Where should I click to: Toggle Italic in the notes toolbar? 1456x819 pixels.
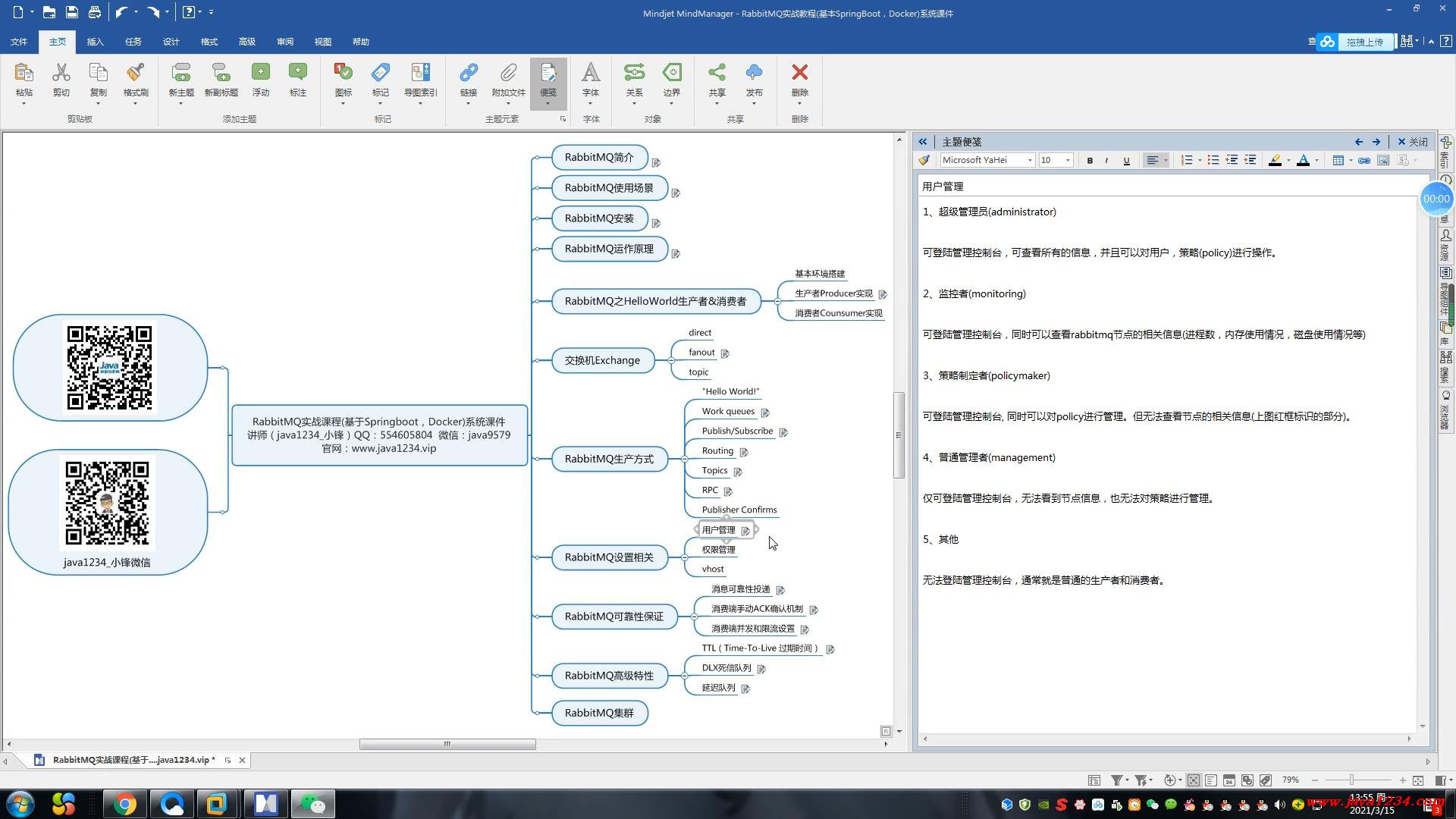pos(1106,160)
